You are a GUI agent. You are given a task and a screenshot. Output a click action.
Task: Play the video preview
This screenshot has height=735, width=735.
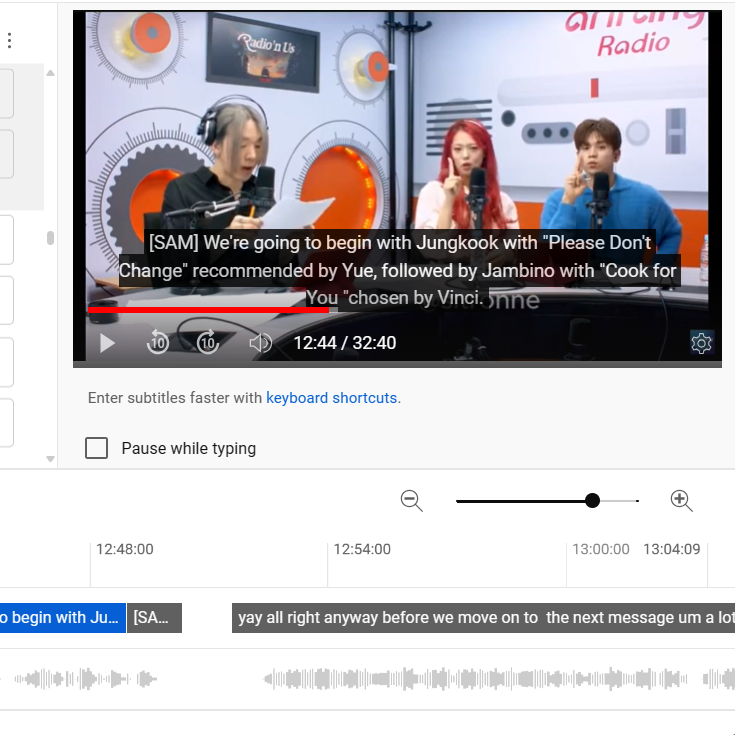(107, 343)
